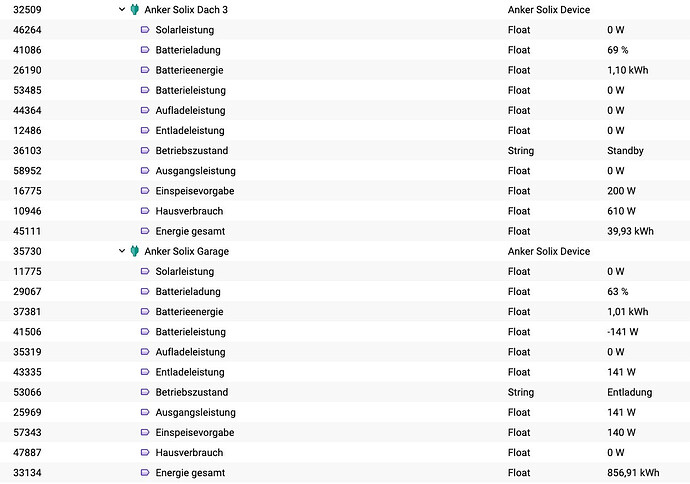This screenshot has height=484, width=690.
Task: Collapse the Anker Solix Garage node
Action: coord(122,251)
